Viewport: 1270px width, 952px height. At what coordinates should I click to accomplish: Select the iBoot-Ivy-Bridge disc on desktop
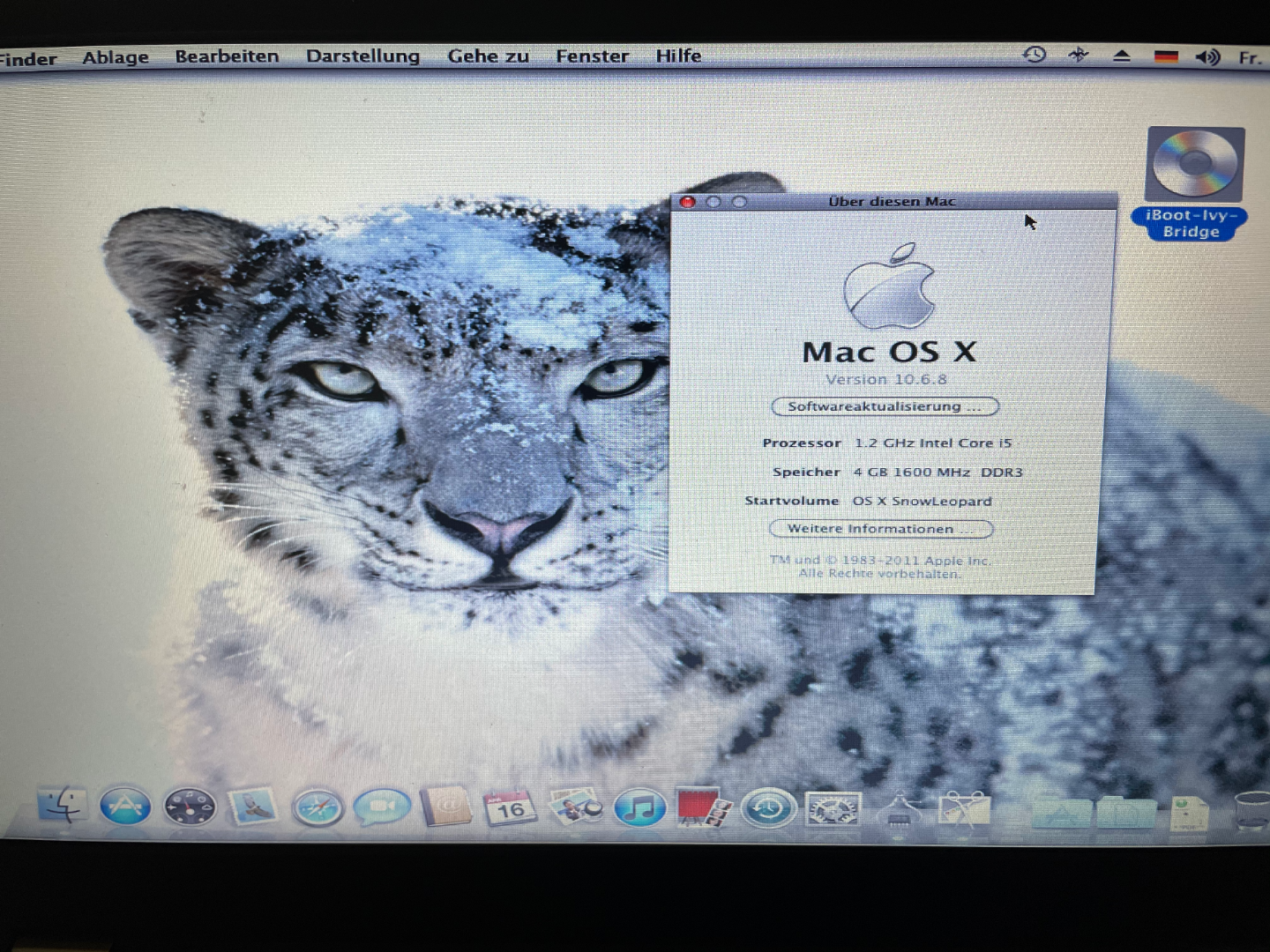1194,182
